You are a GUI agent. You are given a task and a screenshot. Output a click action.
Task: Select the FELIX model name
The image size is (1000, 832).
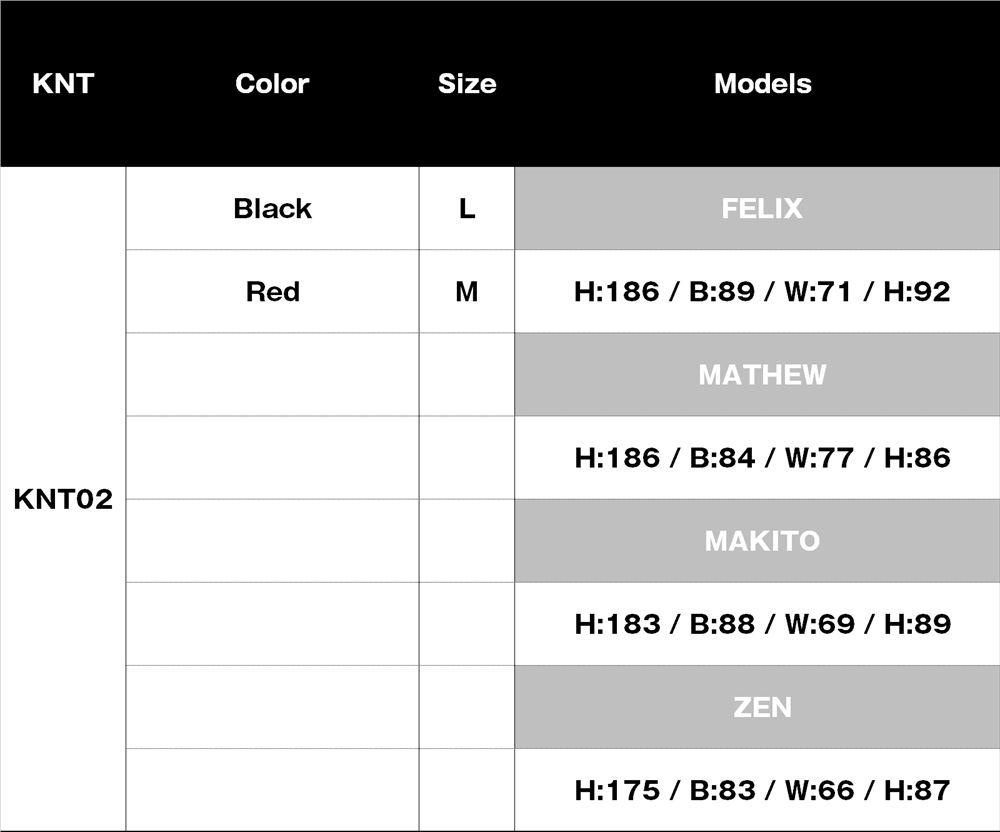pos(762,209)
